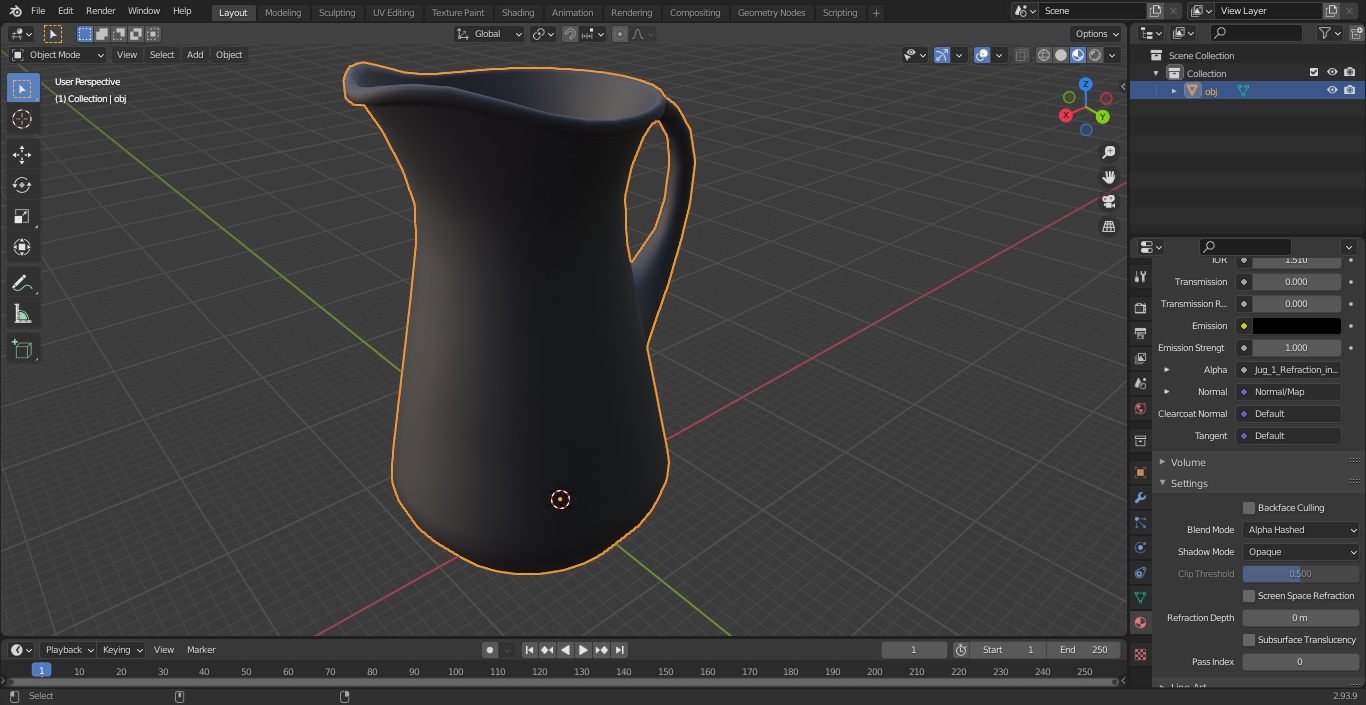Uncheck the Collection exclude checkbox
The image size is (1366, 705).
1314,72
